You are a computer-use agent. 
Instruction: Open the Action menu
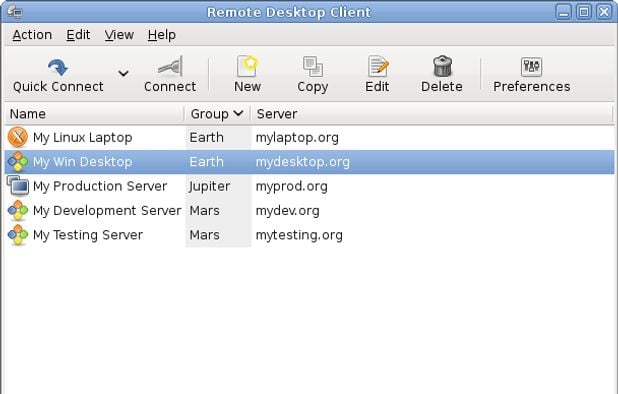click(32, 35)
